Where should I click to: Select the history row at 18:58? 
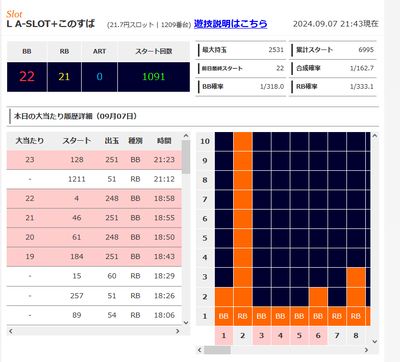click(x=94, y=198)
